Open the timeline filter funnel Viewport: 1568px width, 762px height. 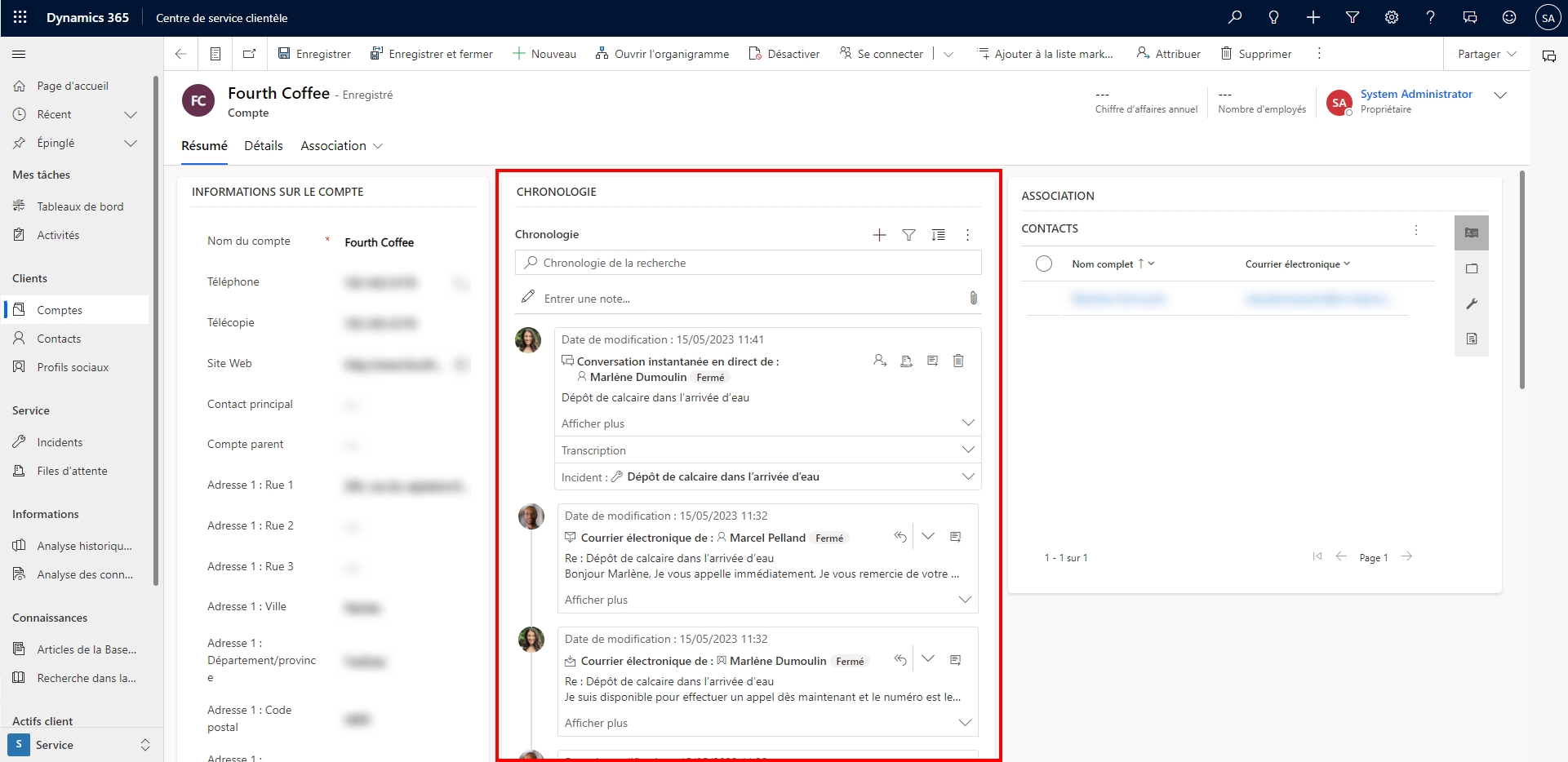point(908,235)
